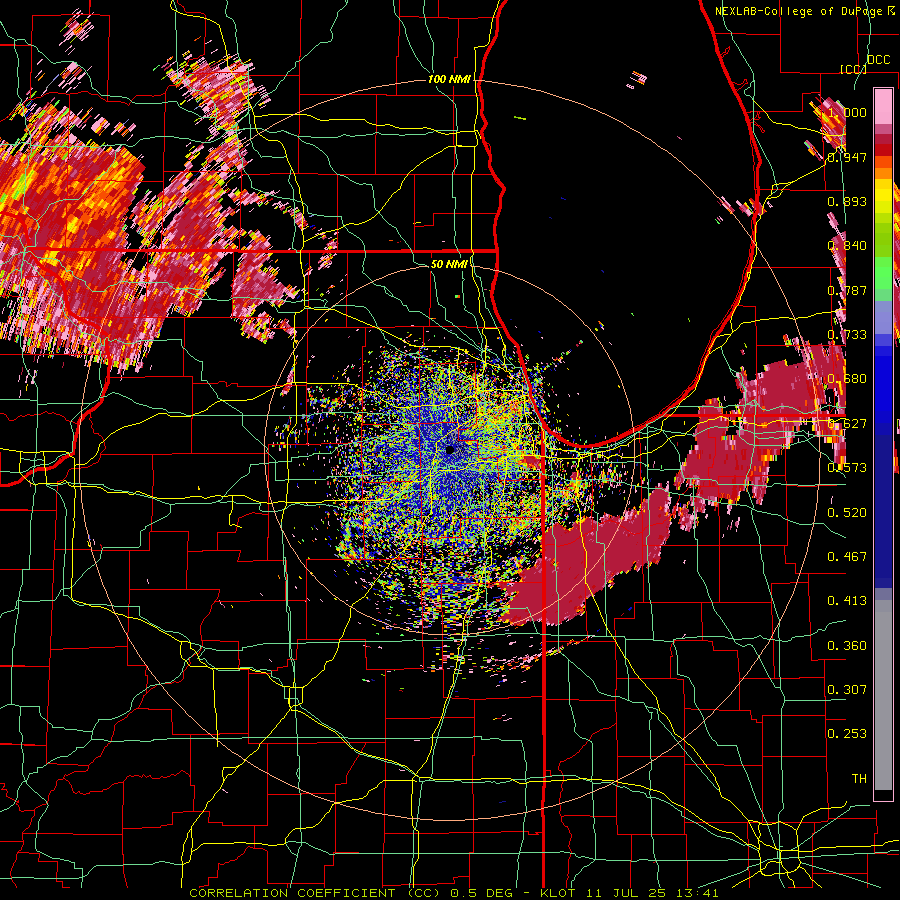Click the TH label under the scale
This screenshot has height=900, width=900.
859,779
